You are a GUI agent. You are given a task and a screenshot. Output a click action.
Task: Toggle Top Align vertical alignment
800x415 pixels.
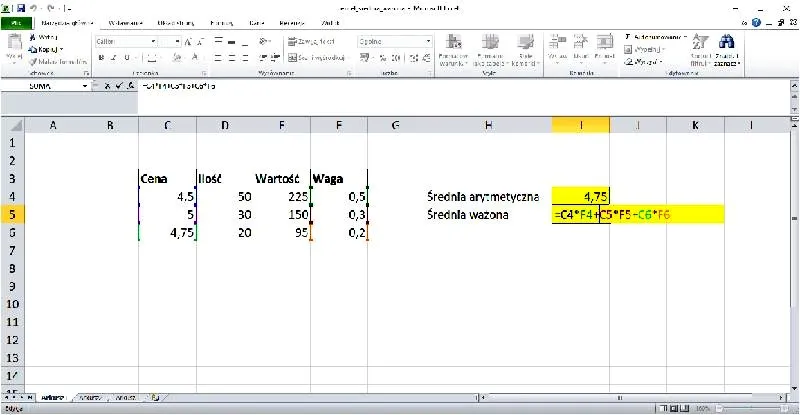[x=218, y=41]
